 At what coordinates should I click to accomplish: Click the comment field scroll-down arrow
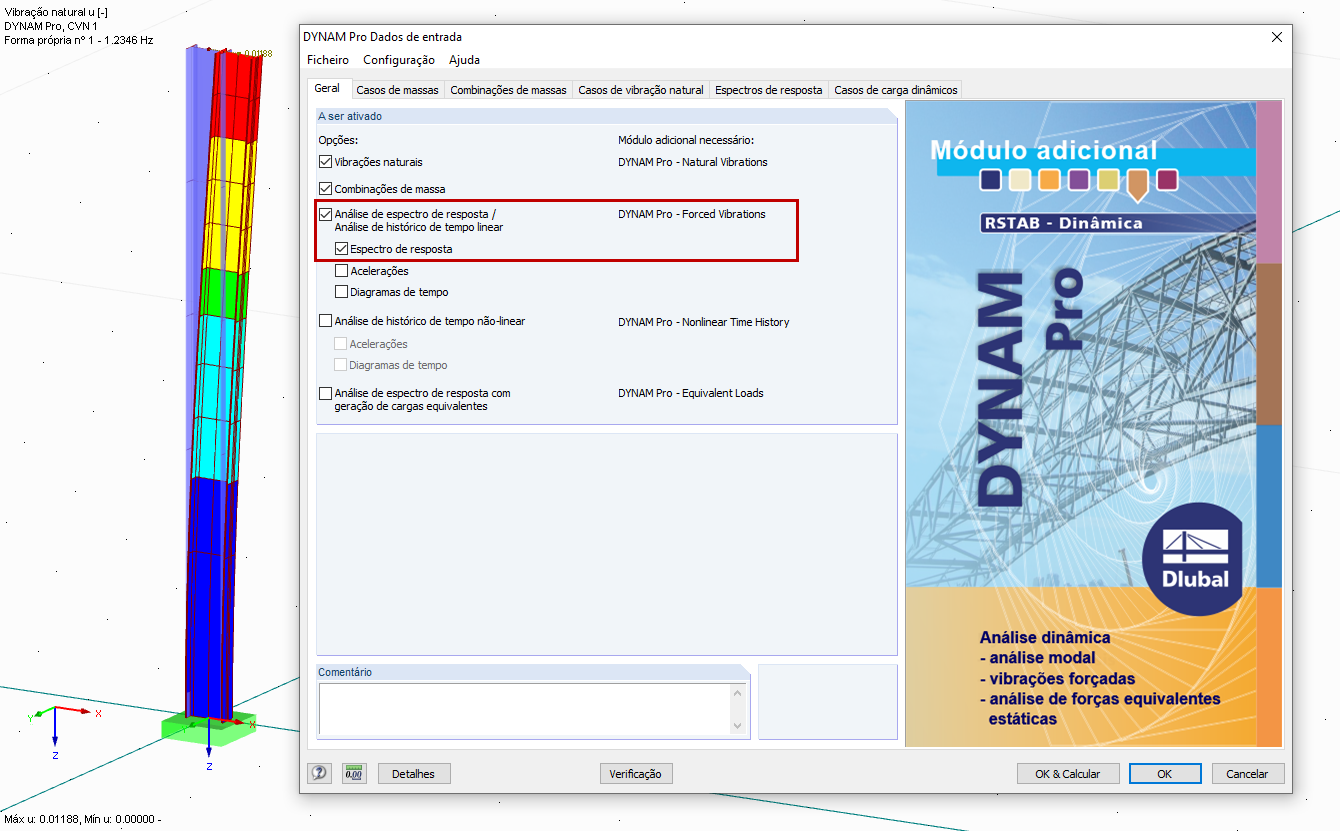pos(738,726)
